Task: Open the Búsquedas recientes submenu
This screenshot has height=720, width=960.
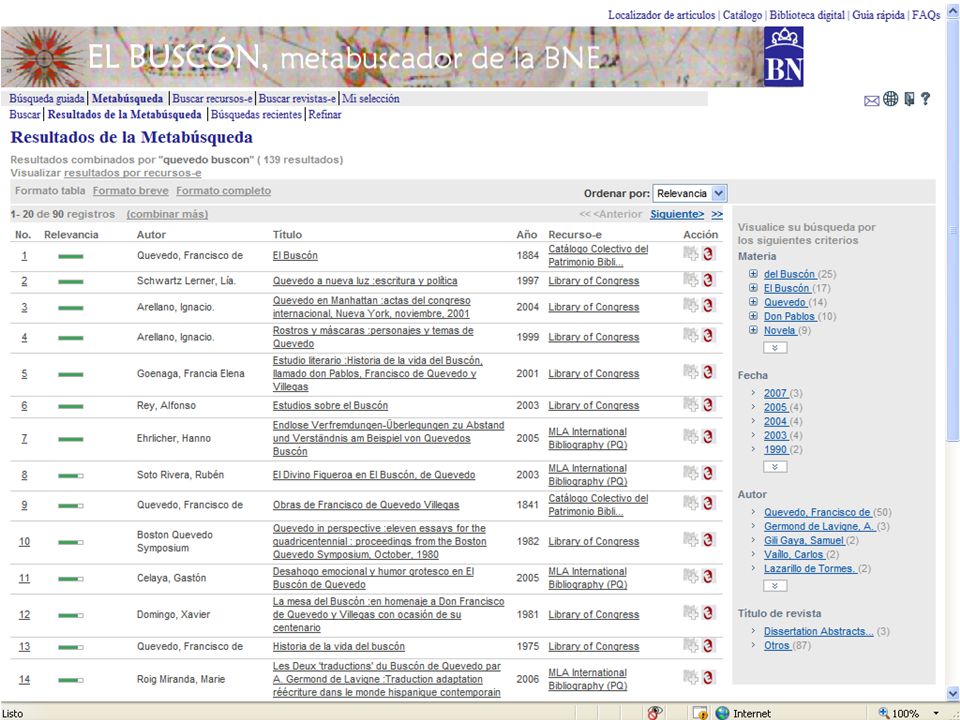Action: [x=257, y=114]
